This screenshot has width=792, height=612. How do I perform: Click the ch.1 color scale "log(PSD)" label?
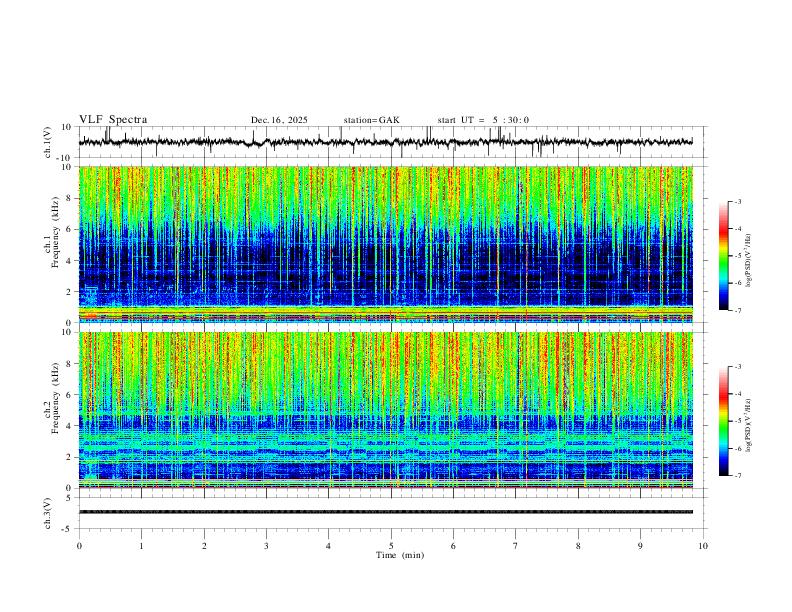tap(749, 260)
